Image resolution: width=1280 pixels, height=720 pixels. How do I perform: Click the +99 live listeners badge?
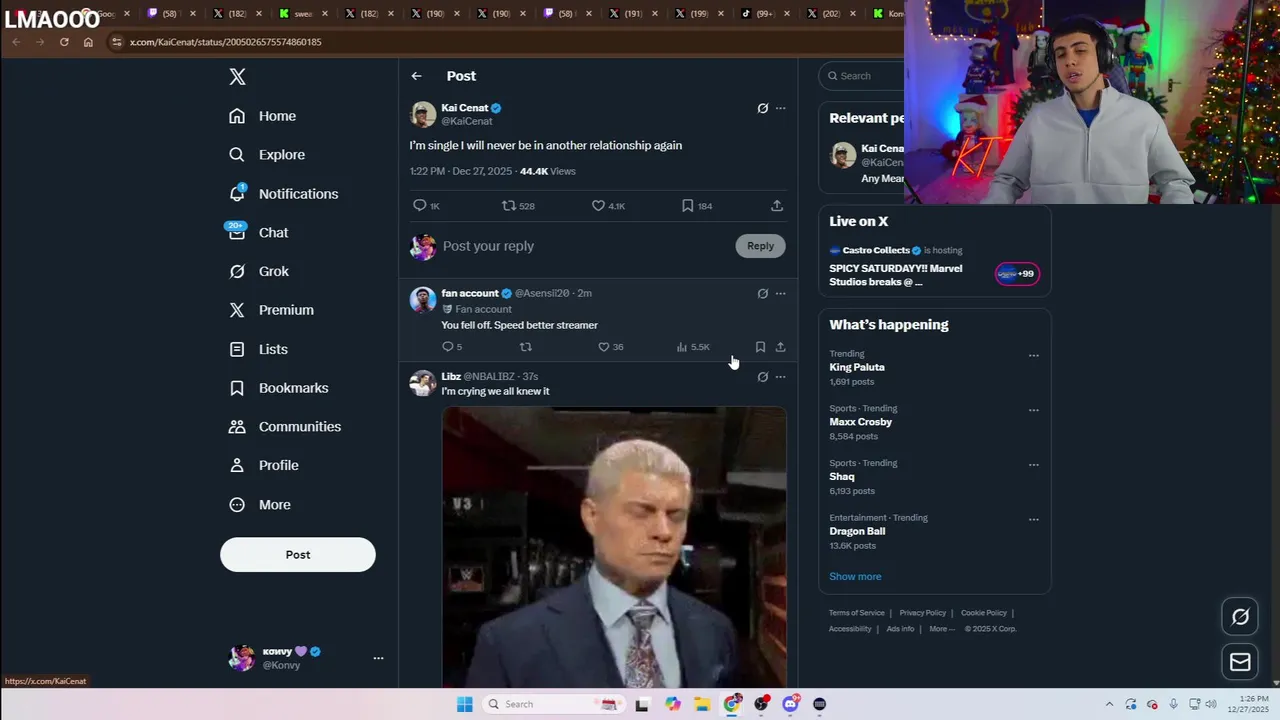(x=1017, y=274)
